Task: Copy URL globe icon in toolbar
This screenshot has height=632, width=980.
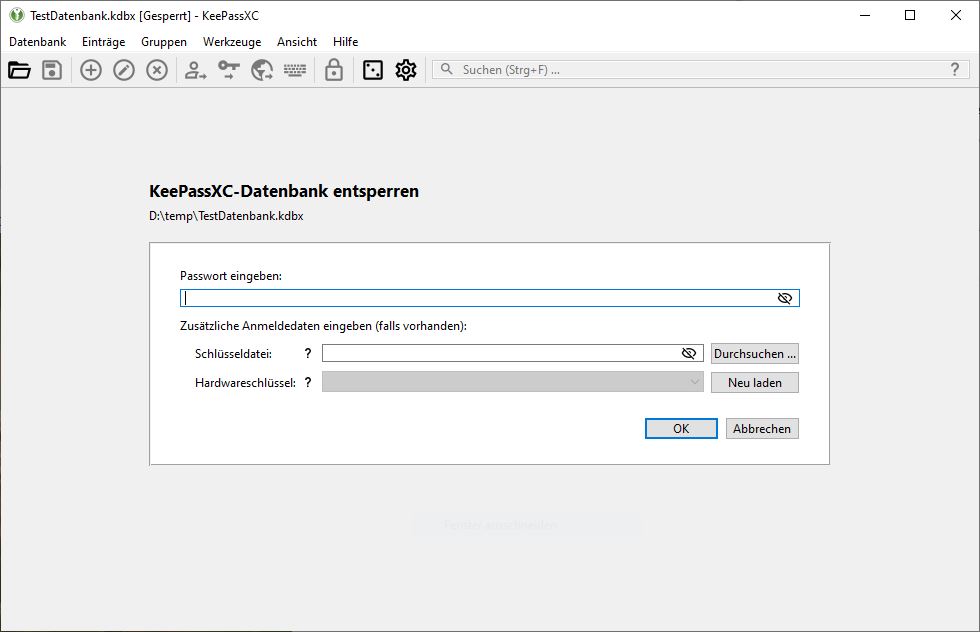Action: 262,70
